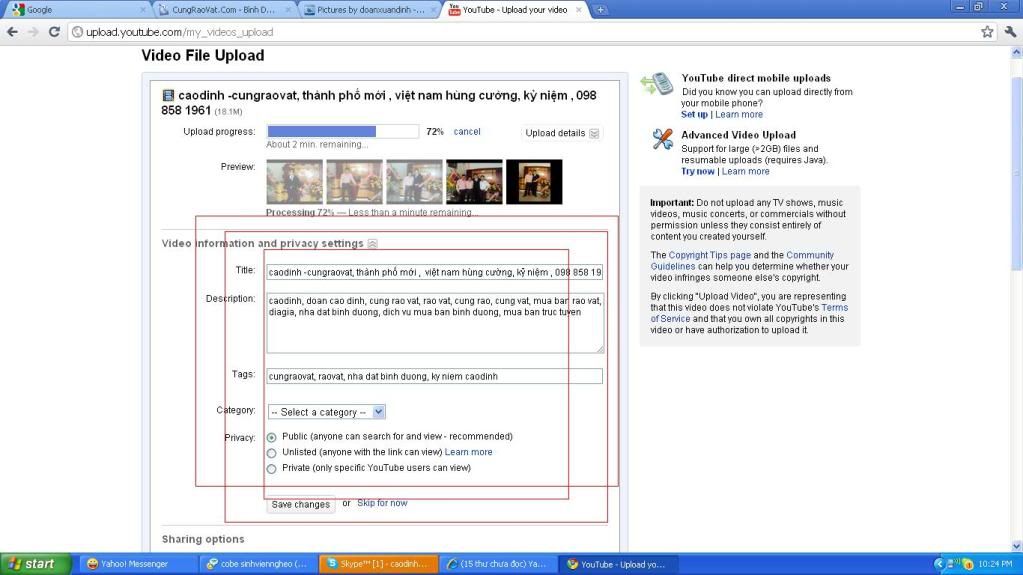
Task: Click the Save changes button
Action: (x=301, y=504)
